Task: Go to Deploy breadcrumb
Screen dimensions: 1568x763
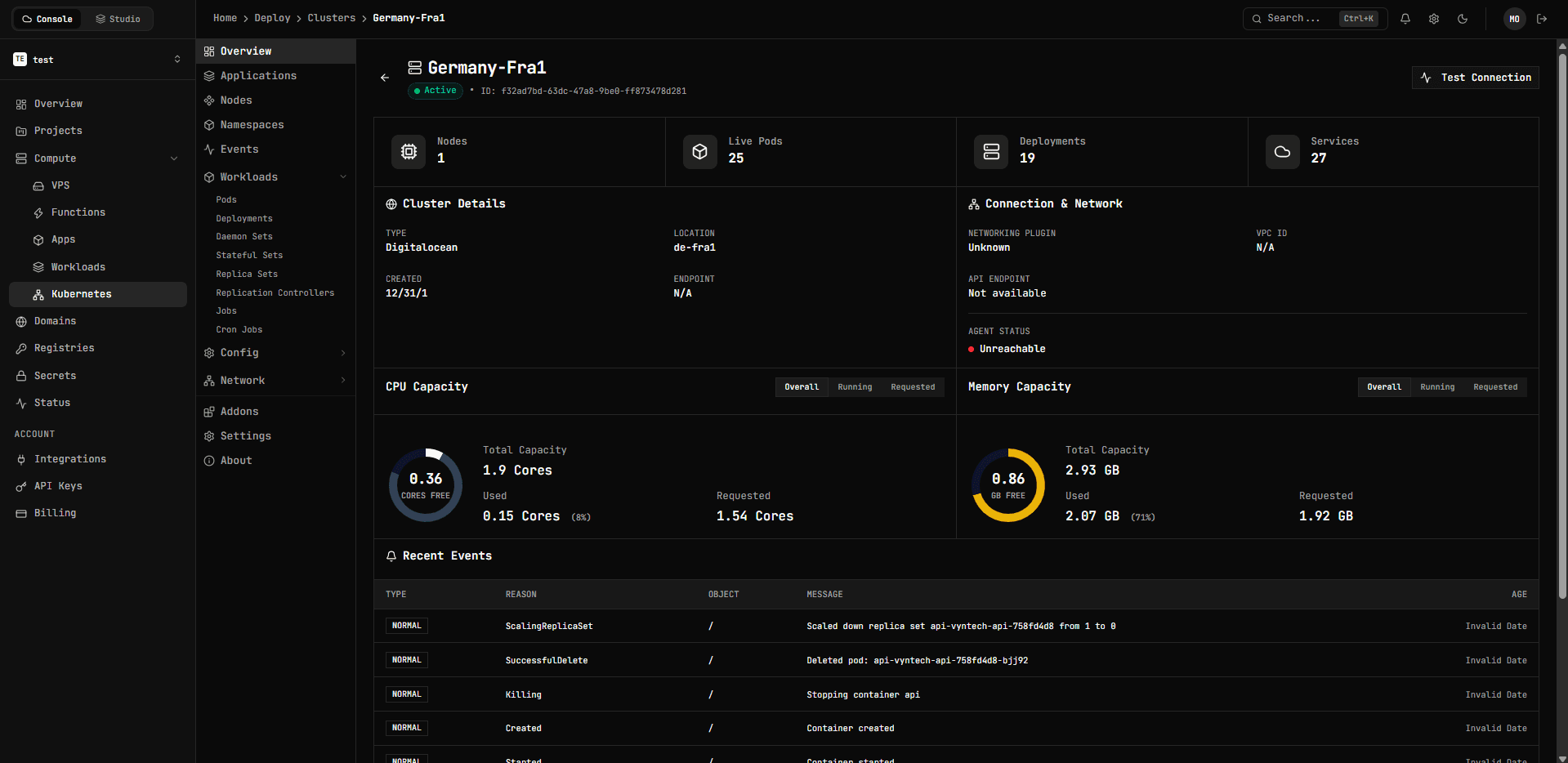Action: 272,18
